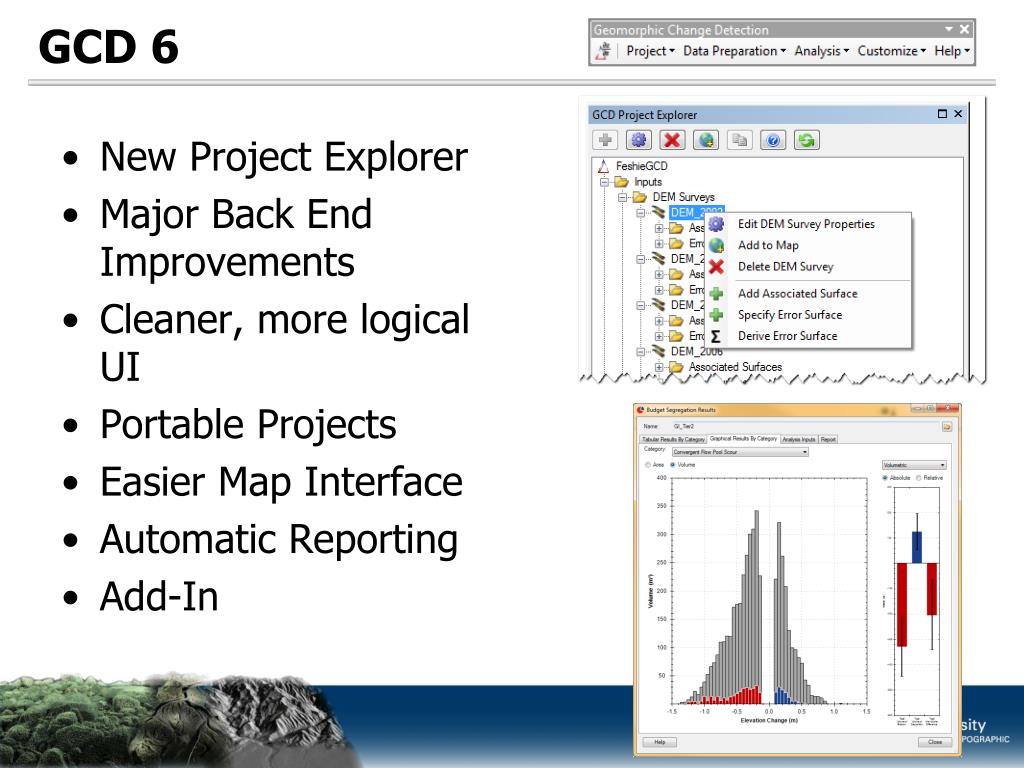This screenshot has height=768, width=1024.
Task: Choose Add Associated Surface
Action: pos(808,294)
